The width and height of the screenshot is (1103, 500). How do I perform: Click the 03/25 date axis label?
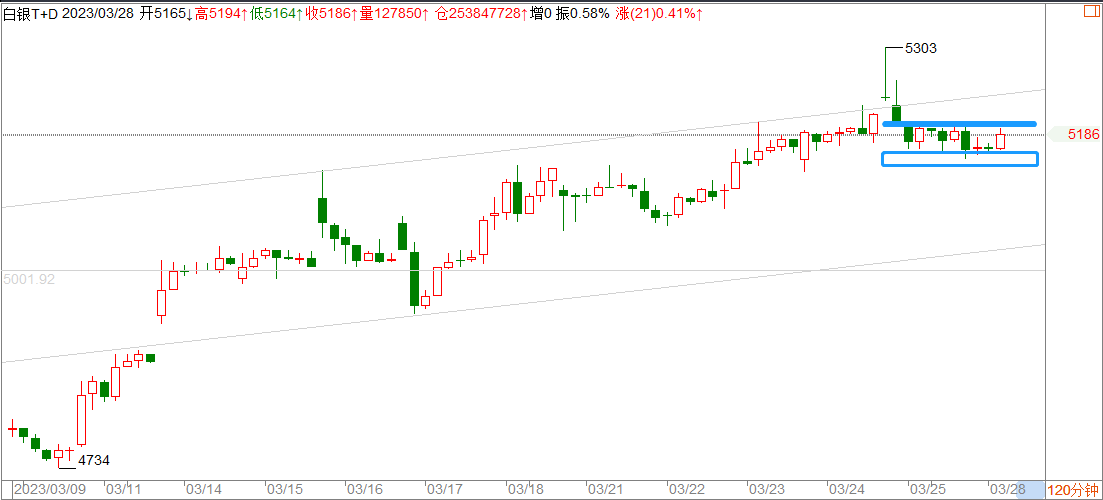[x=927, y=489]
